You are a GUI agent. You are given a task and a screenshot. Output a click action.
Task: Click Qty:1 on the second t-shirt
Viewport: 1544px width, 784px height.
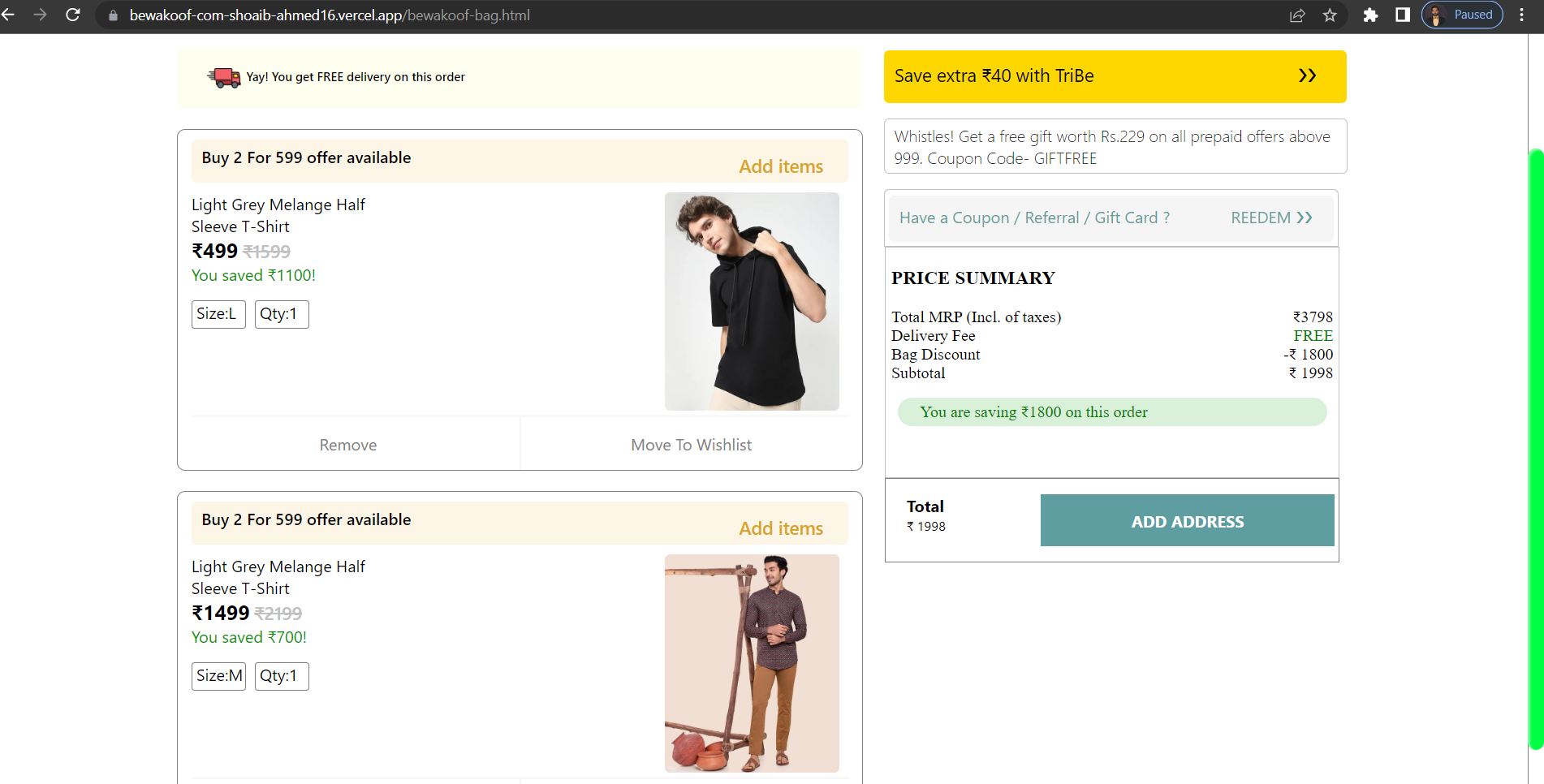[281, 675]
